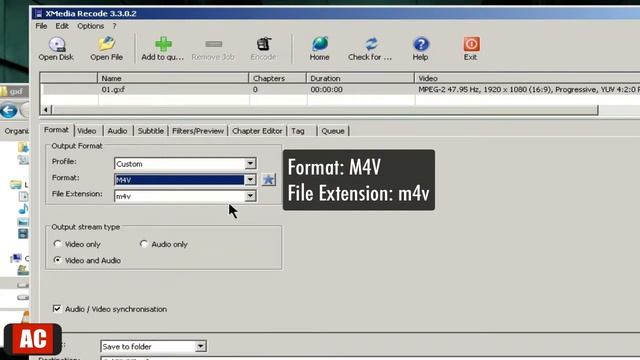Expand the Save to folder dropdown
640x360 pixels.
tap(200, 346)
